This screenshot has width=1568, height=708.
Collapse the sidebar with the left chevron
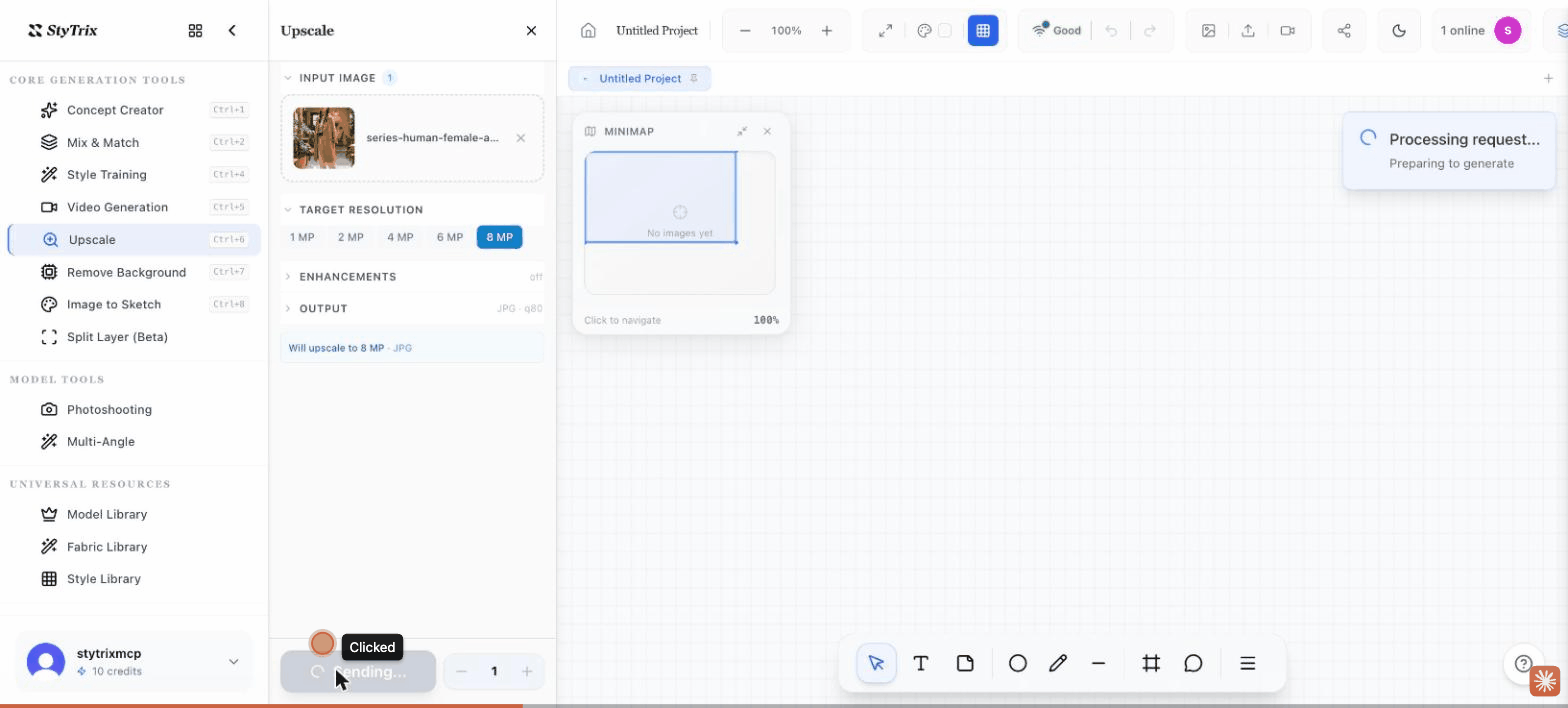coord(232,31)
